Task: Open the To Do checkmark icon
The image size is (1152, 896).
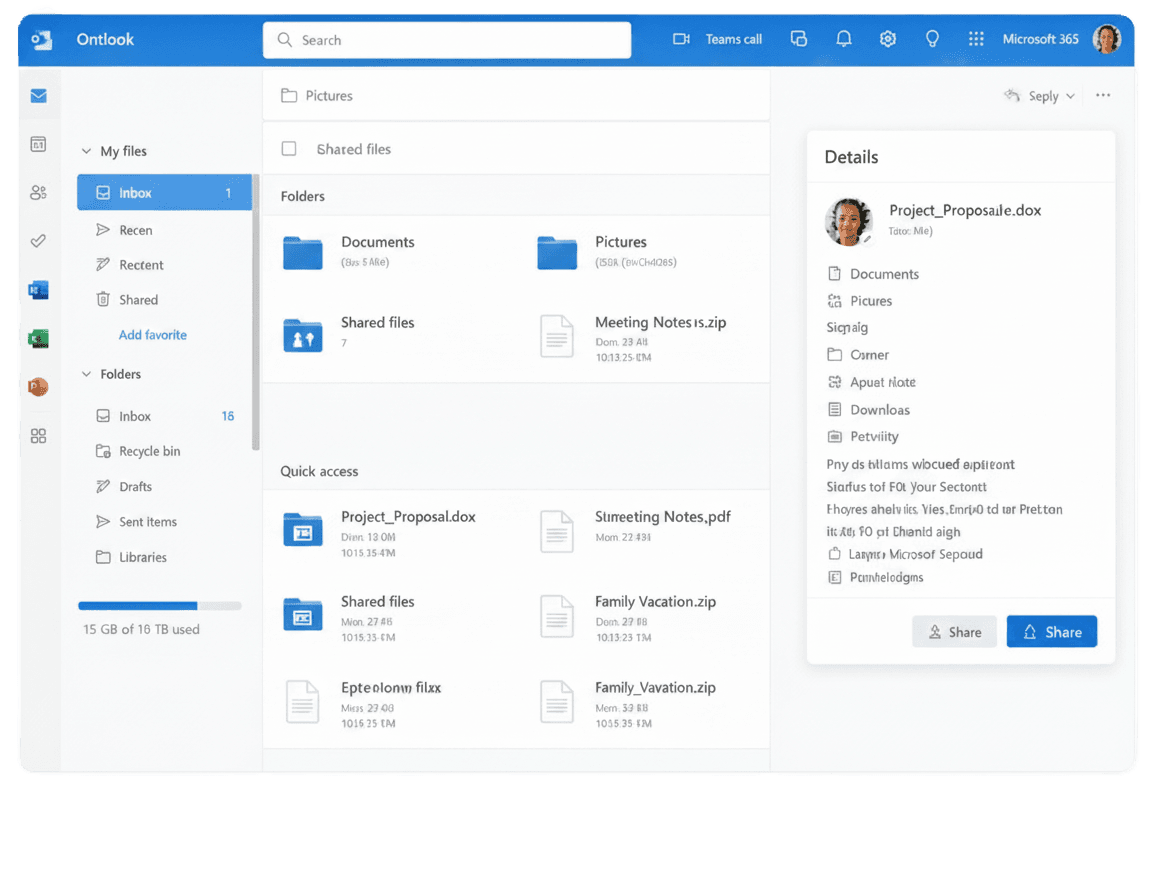Action: (38, 241)
